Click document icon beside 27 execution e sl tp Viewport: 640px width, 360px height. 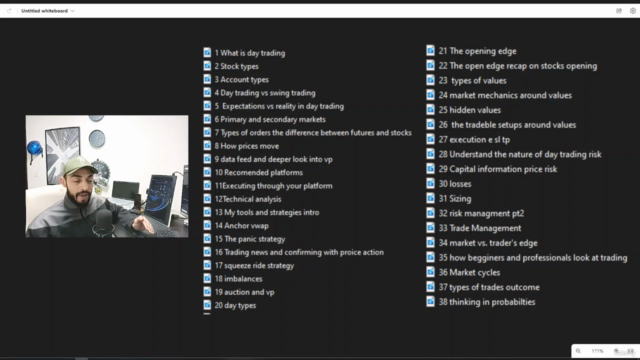pyautogui.click(x=431, y=139)
